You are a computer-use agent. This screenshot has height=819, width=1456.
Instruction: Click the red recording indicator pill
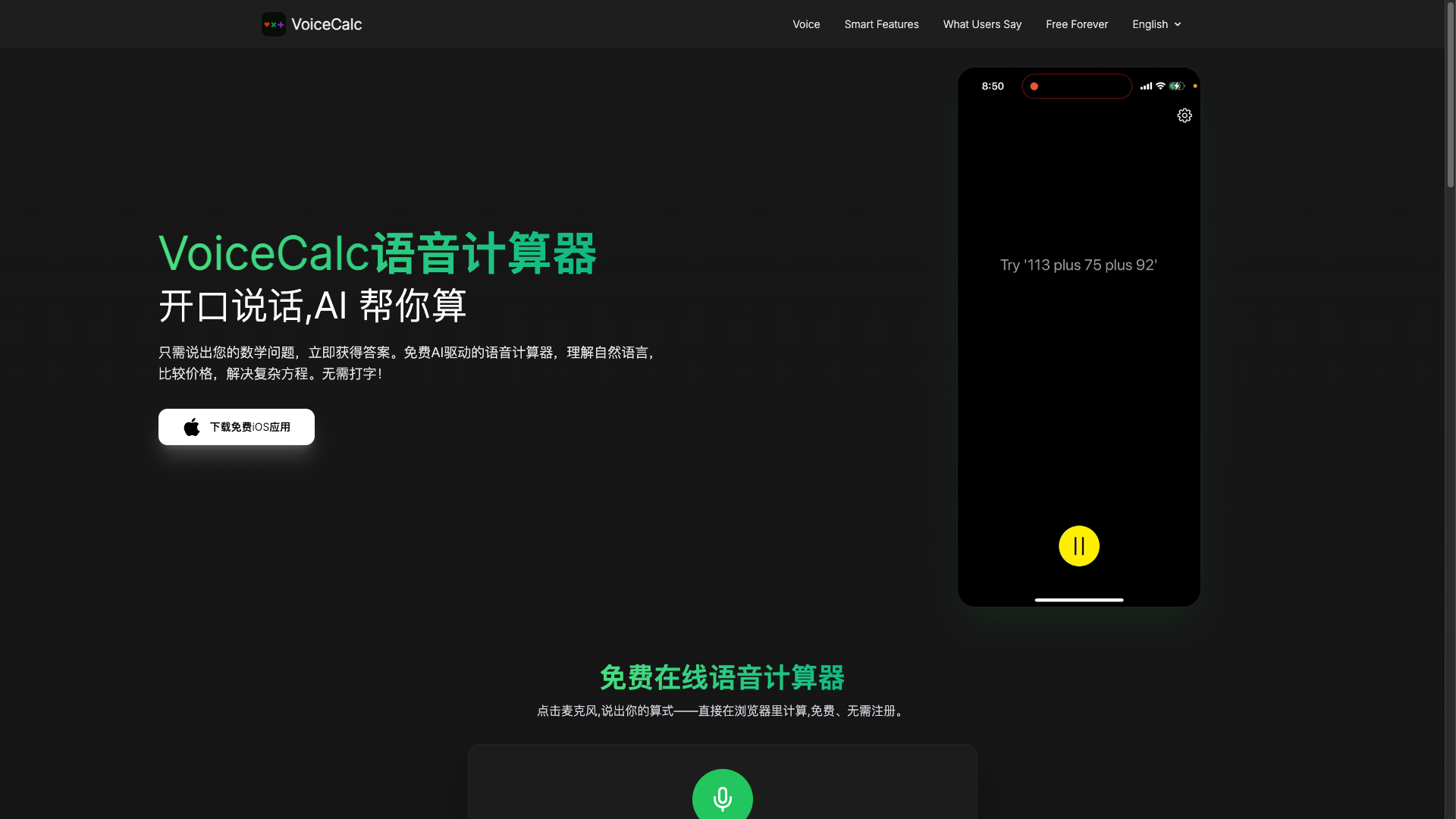[1077, 86]
